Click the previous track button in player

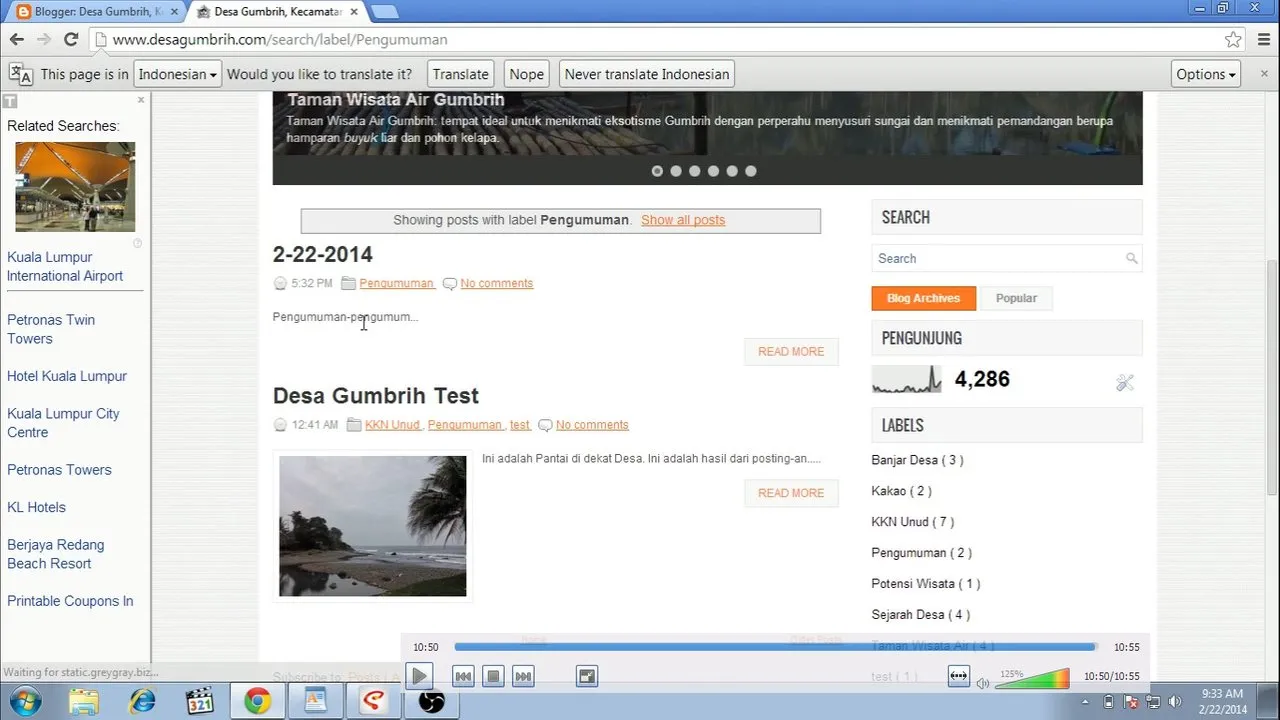pyautogui.click(x=463, y=677)
